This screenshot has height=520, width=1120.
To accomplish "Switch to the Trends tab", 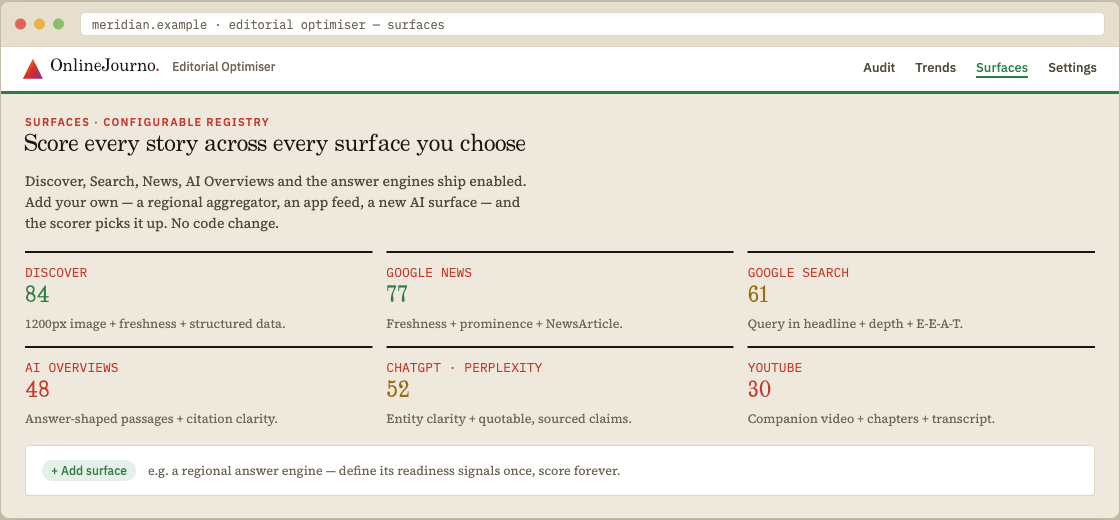I will [x=935, y=68].
